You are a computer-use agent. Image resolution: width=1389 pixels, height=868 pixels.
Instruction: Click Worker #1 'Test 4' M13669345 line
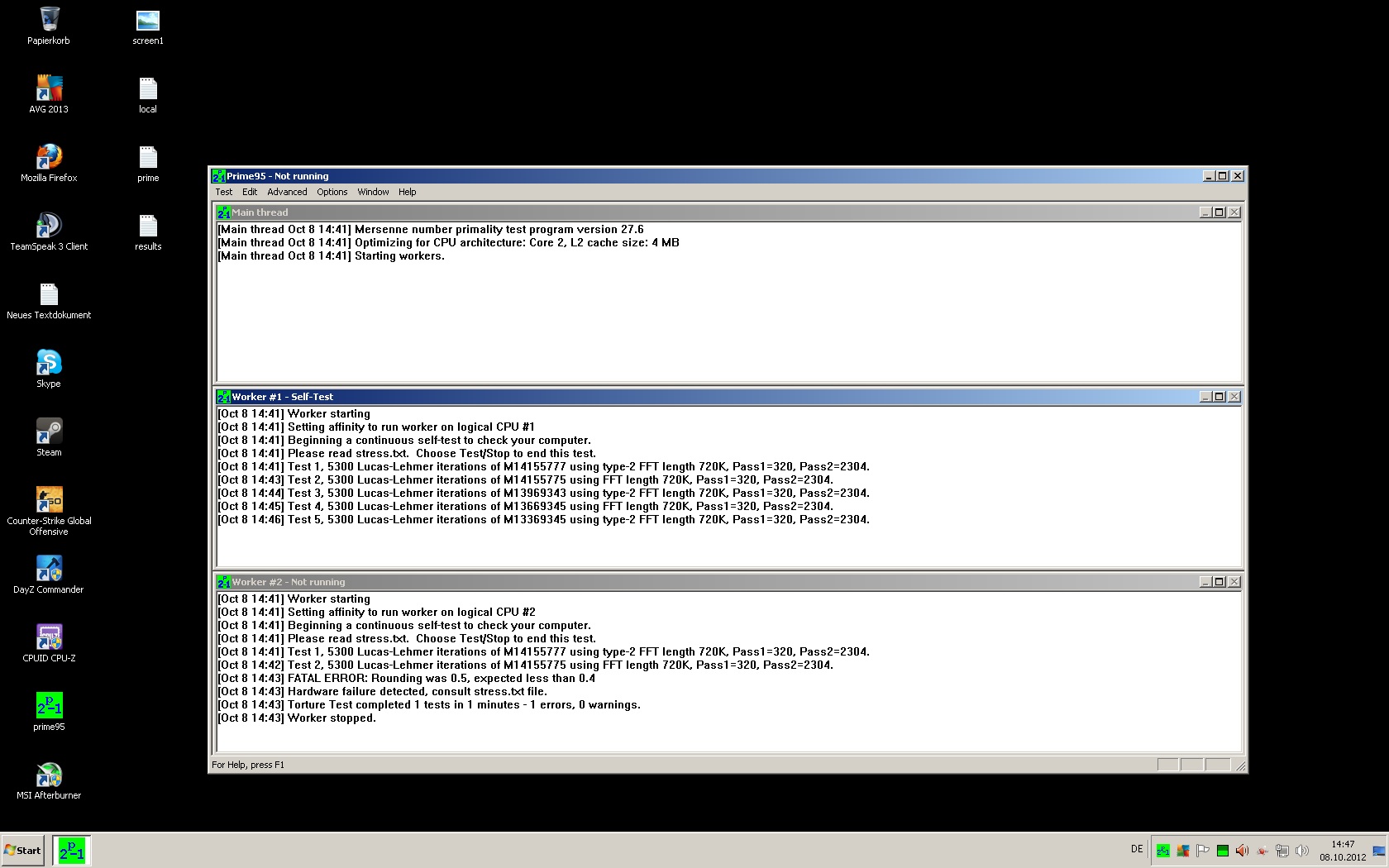[x=525, y=507]
